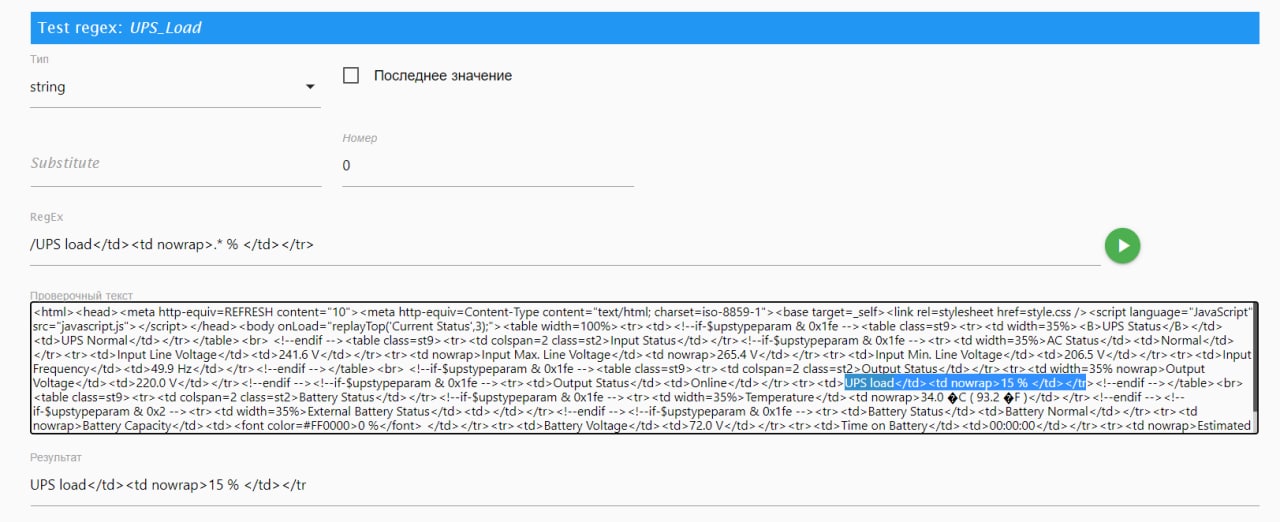Click the dropdown arrow next to string
Screen dimensions: 1280x522
point(310,87)
